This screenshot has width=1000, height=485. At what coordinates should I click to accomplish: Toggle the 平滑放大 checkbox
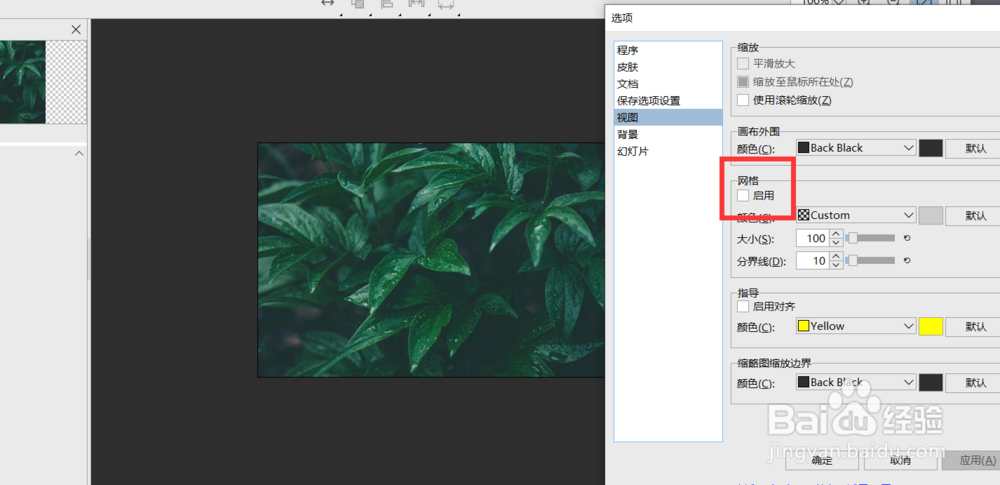pyautogui.click(x=742, y=64)
